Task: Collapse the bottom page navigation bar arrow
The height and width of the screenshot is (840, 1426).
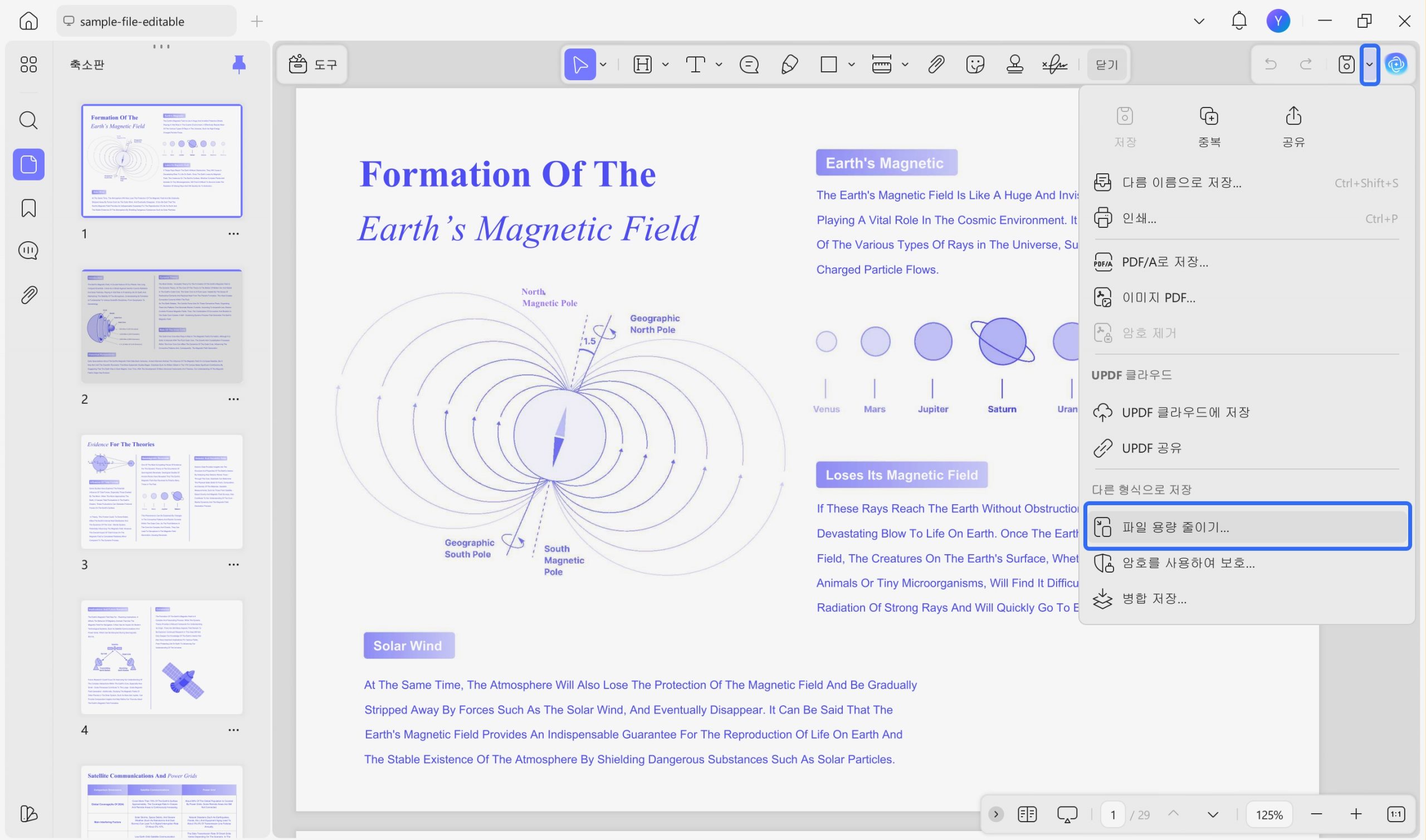Action: coord(996,814)
